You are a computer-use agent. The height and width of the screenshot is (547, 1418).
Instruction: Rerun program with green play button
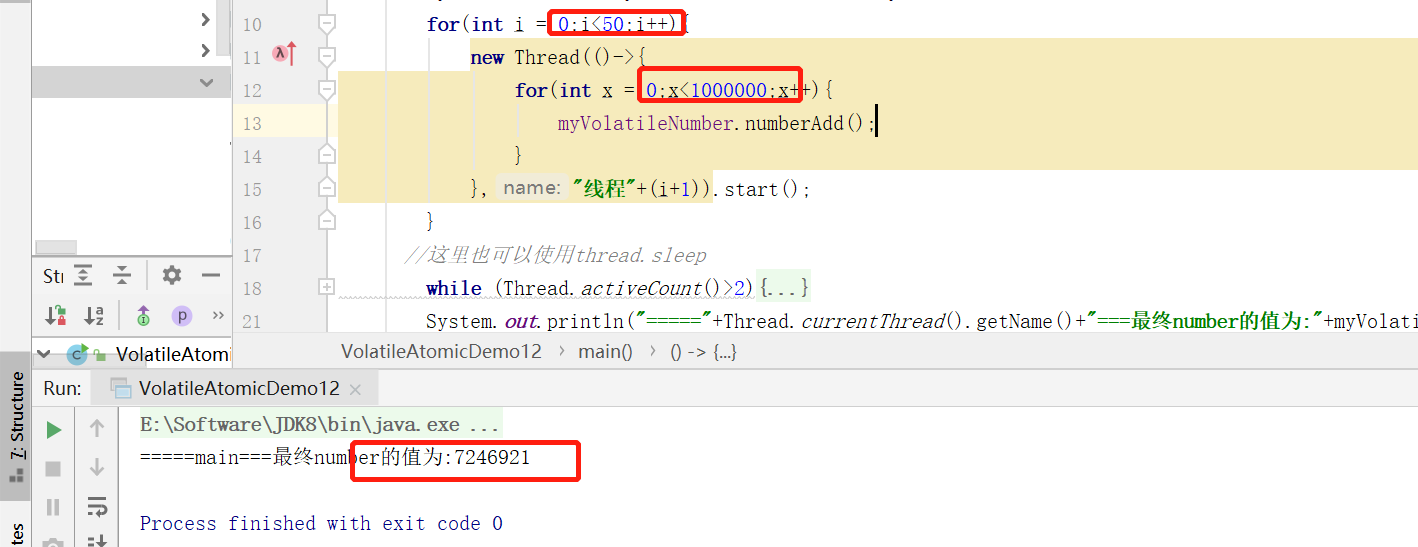[54, 430]
